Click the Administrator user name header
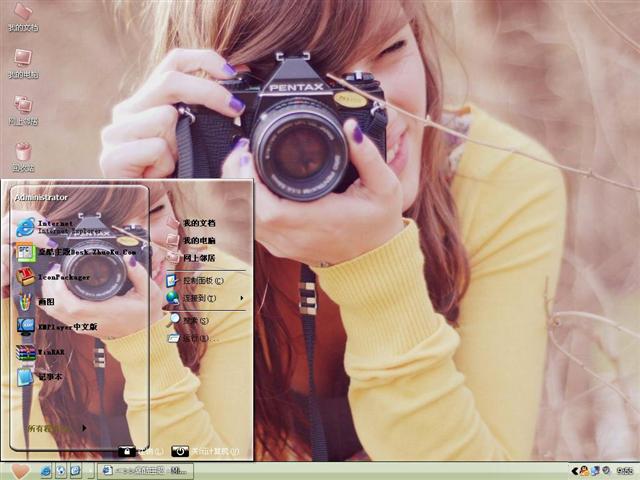The image size is (640, 480). tap(41, 197)
